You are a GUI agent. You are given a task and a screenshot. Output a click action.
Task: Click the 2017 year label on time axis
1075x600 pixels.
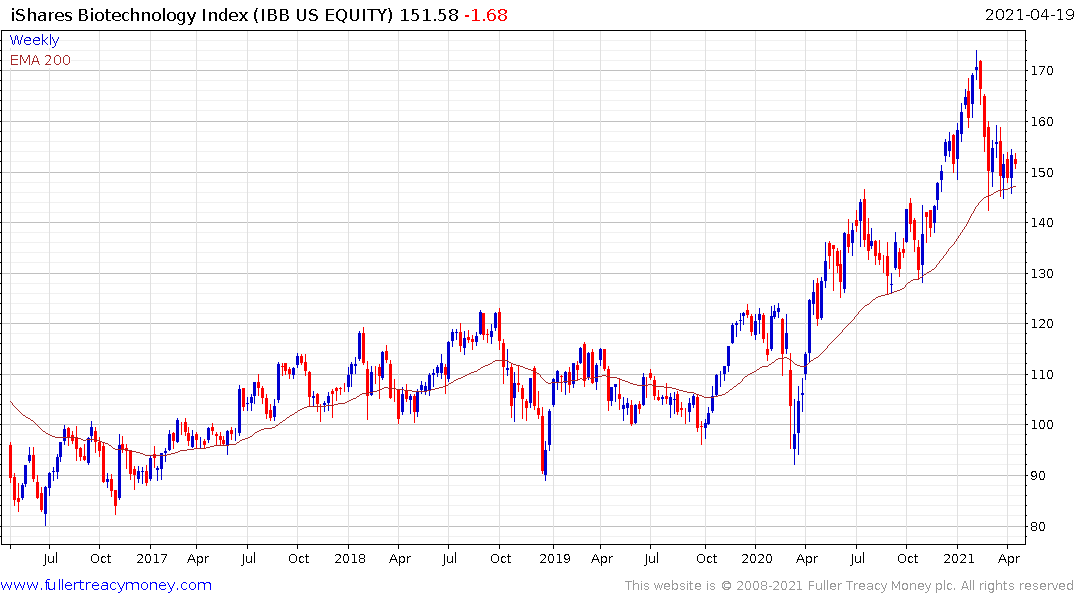(152, 558)
